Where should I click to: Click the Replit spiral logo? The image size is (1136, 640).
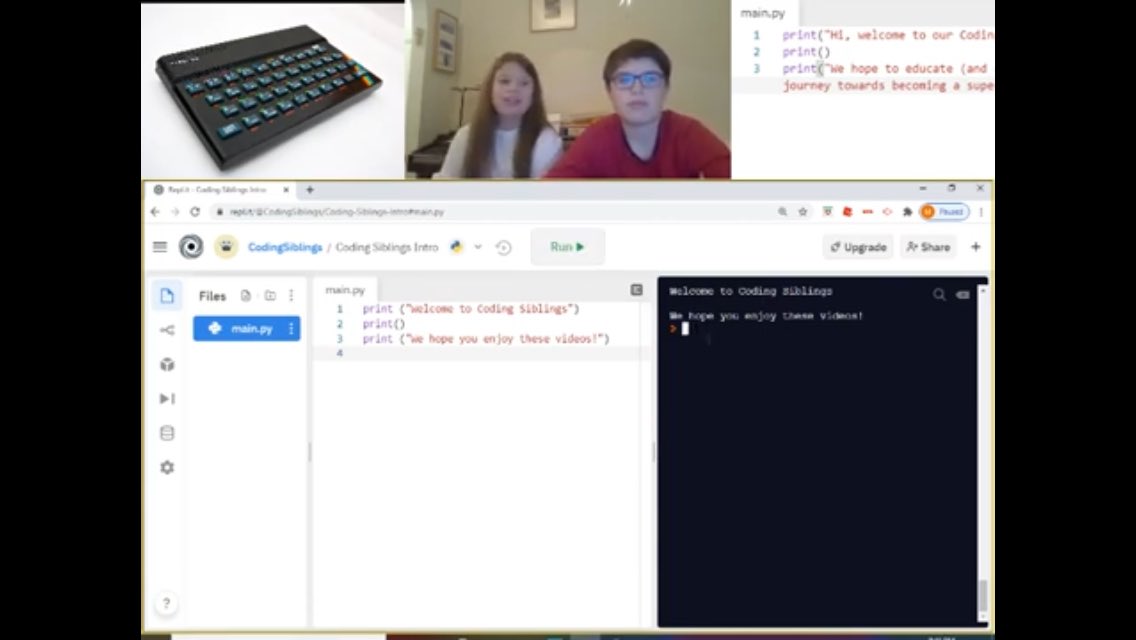(x=191, y=247)
